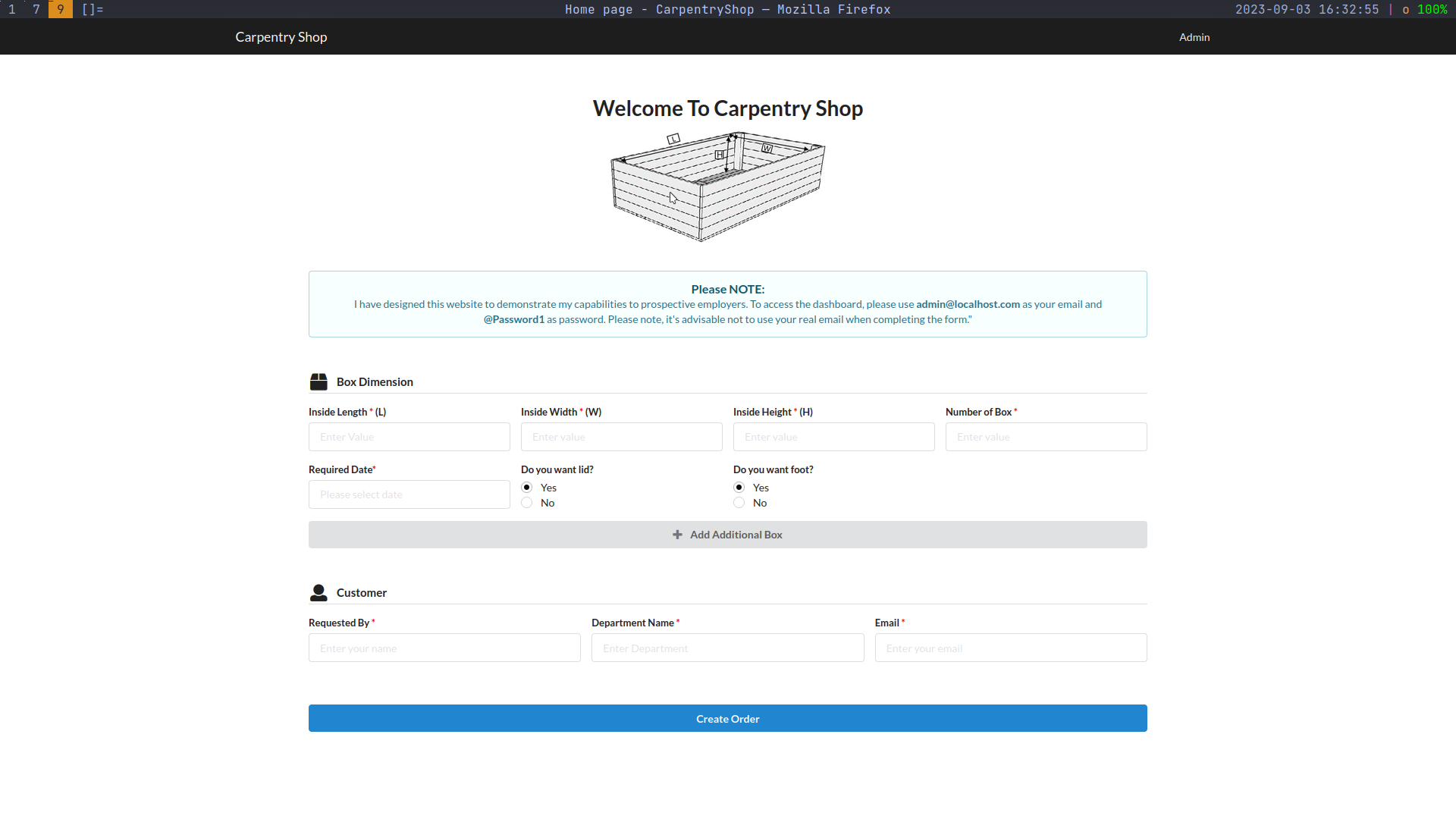
Task: Select No for foot option
Action: coord(739,503)
